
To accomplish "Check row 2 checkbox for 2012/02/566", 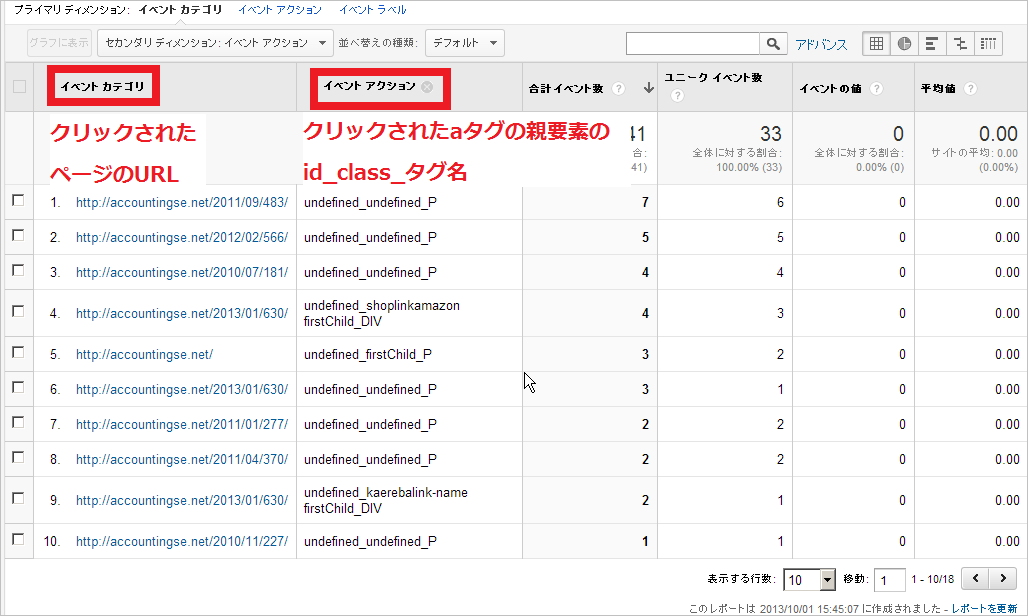I will 18,235.
